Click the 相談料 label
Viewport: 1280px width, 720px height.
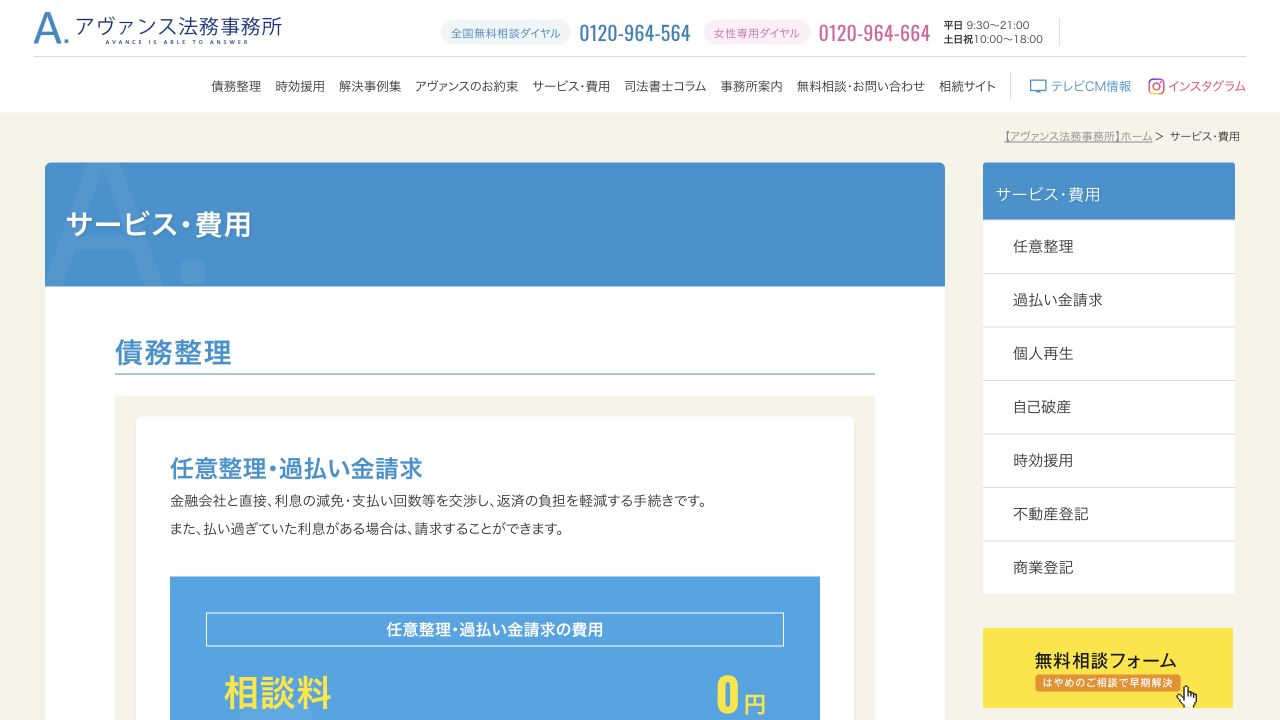coord(277,693)
